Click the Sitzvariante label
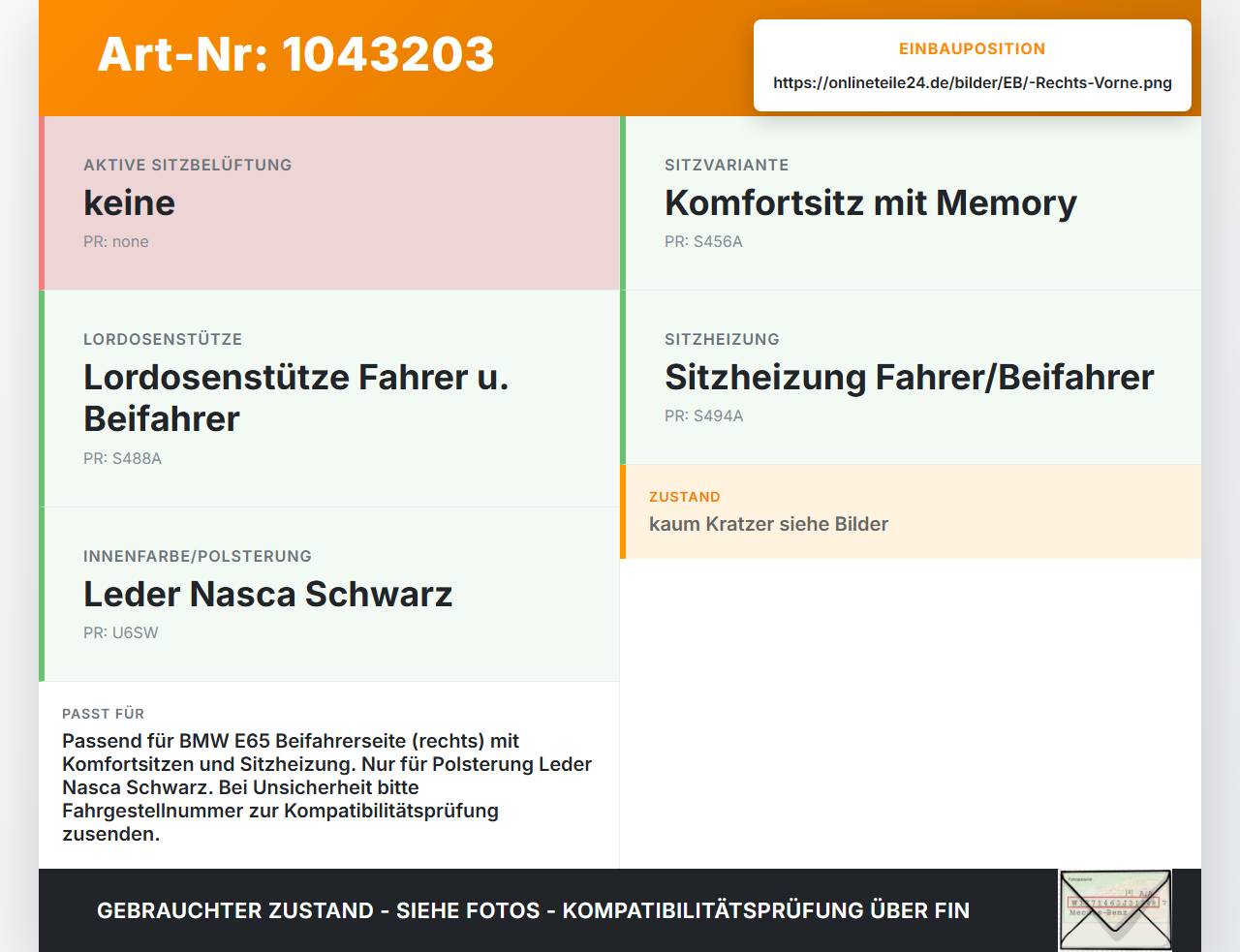 (727, 166)
